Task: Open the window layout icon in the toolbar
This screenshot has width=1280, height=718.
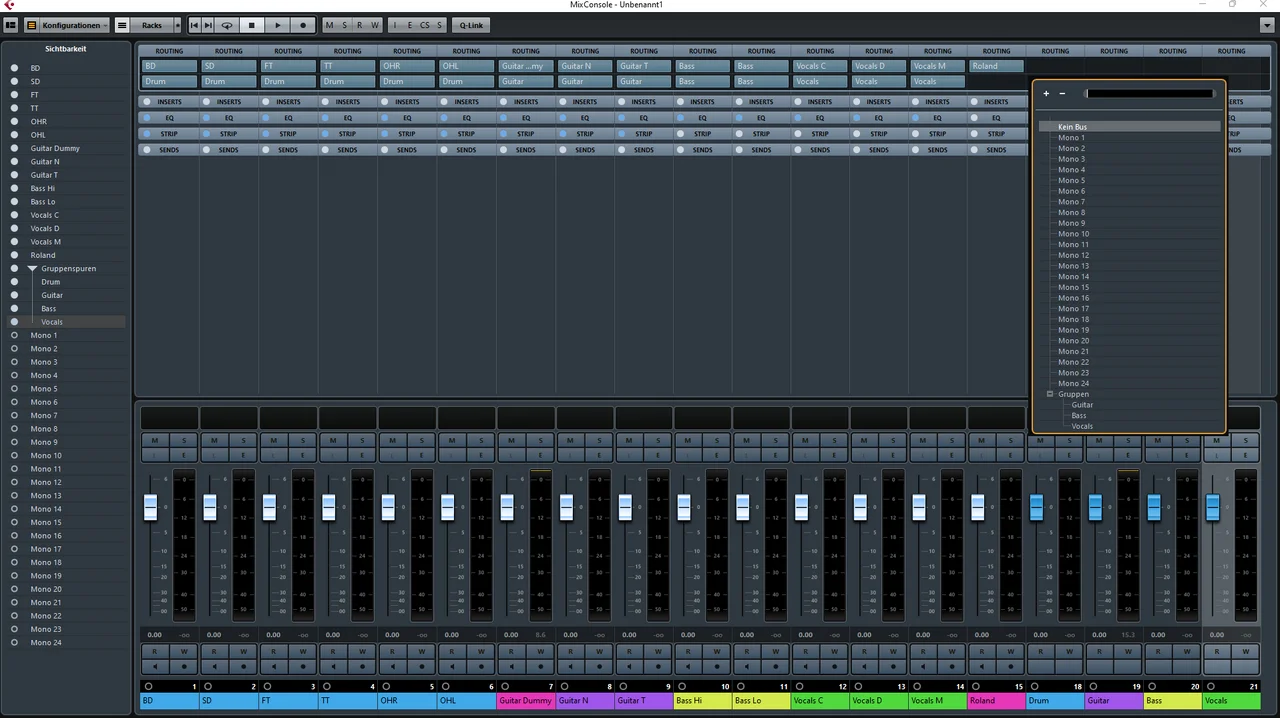Action: click(x=11, y=25)
